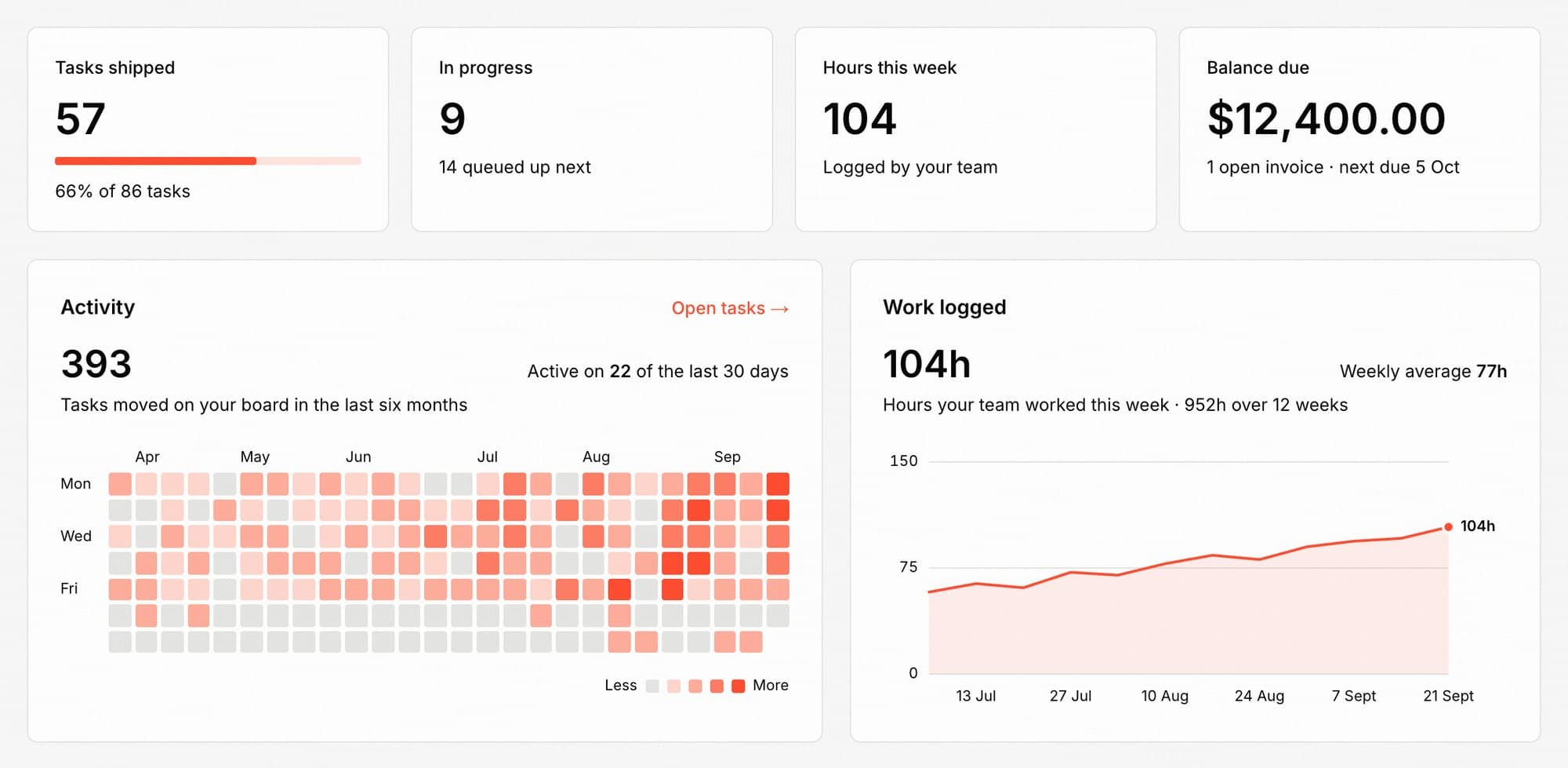Click 'Logged by your team' text
1568x768 pixels.
pos(909,167)
